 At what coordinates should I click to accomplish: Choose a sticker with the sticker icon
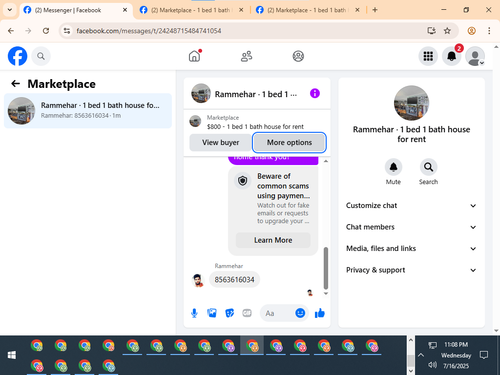229,313
